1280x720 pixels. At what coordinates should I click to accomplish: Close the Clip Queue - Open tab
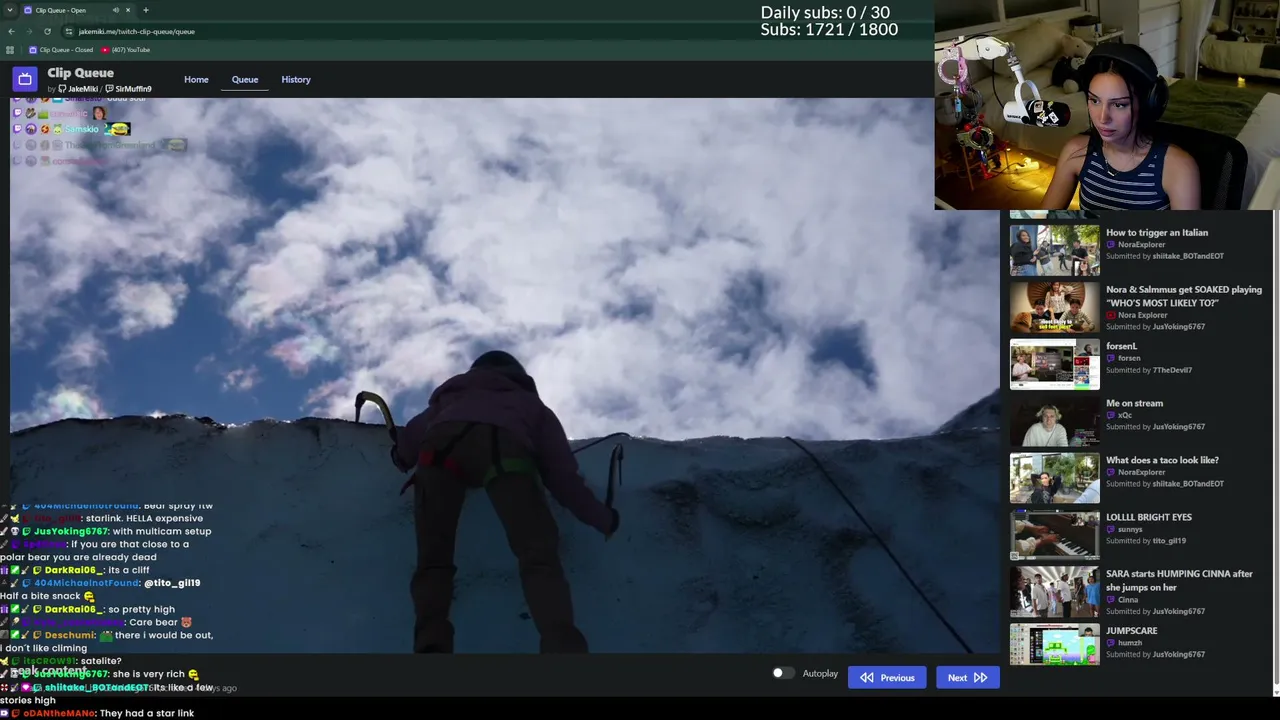click(128, 10)
